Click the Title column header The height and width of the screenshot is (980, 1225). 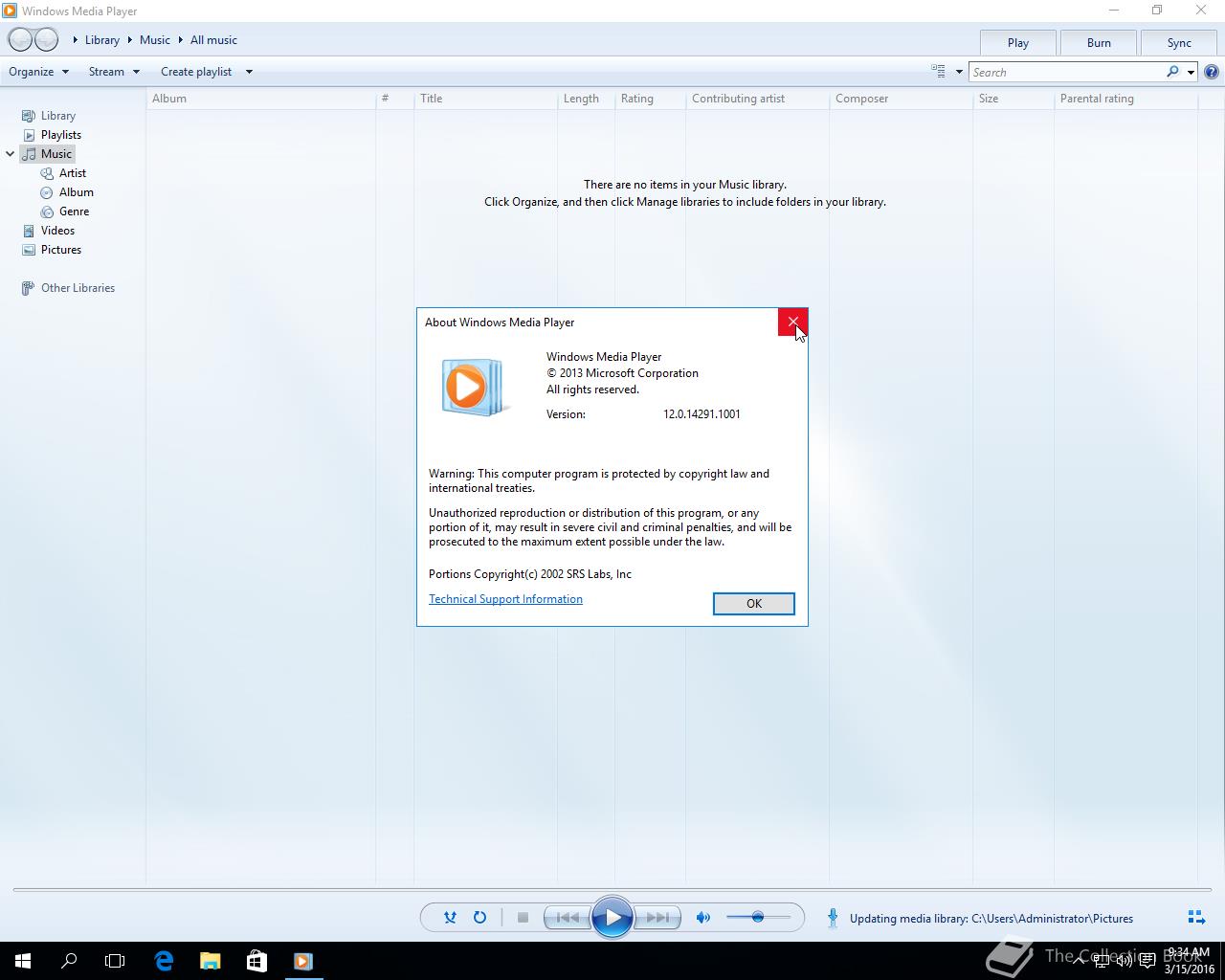(x=485, y=99)
